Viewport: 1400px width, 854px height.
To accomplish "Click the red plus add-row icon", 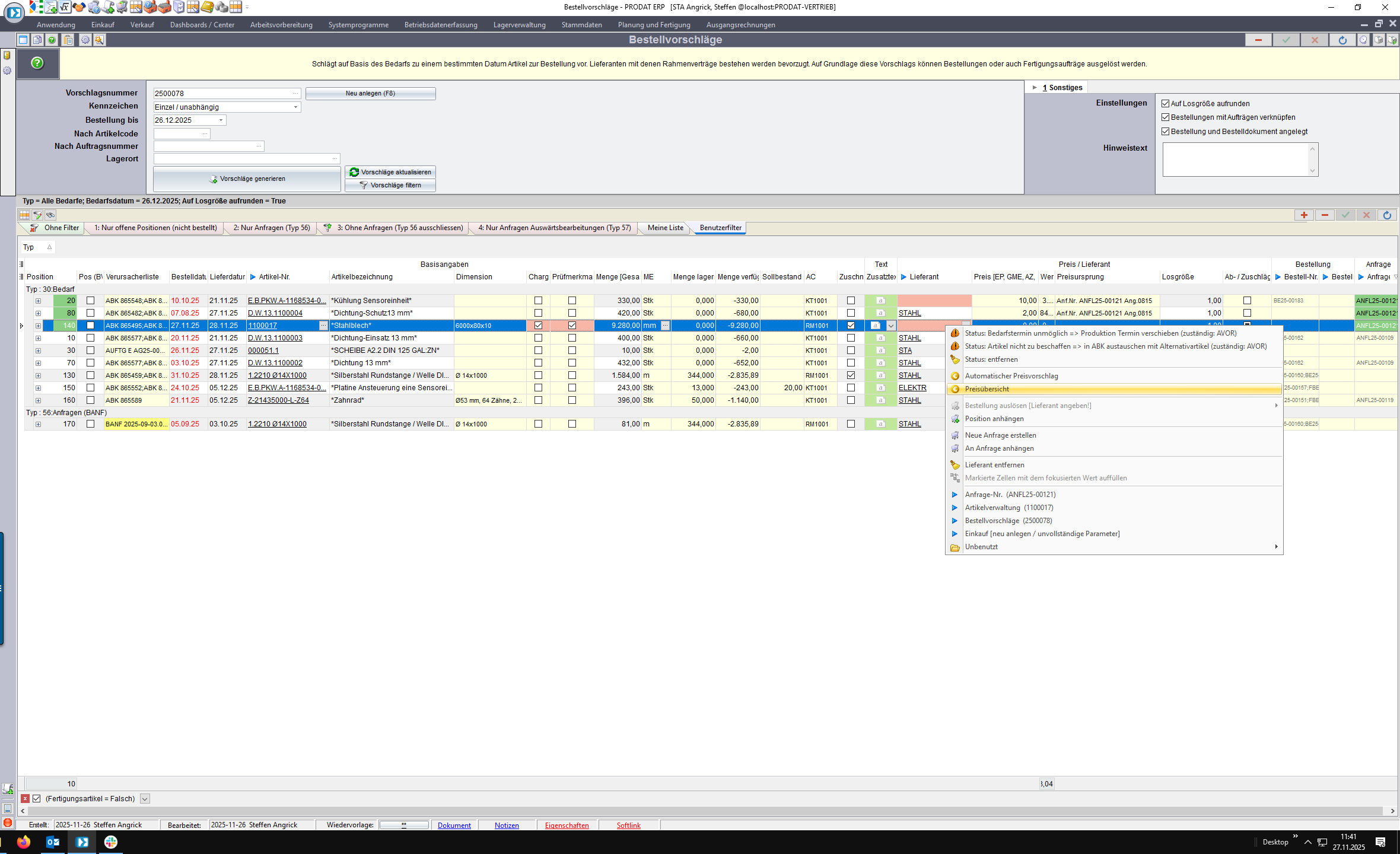I will (x=1304, y=215).
